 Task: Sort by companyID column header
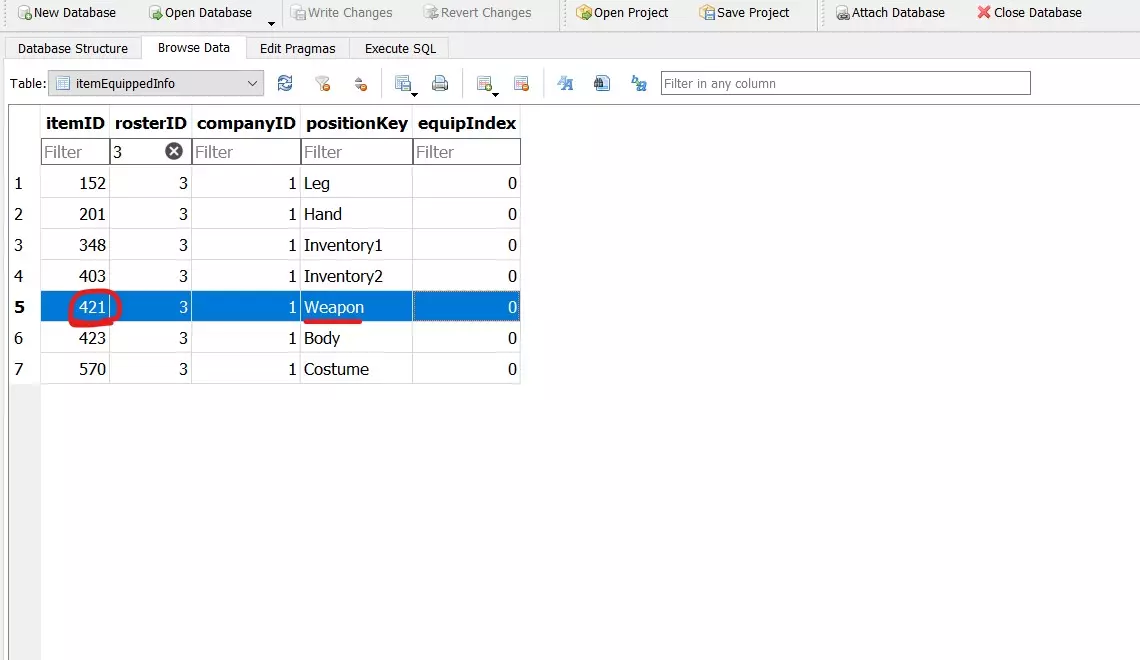pyautogui.click(x=246, y=123)
